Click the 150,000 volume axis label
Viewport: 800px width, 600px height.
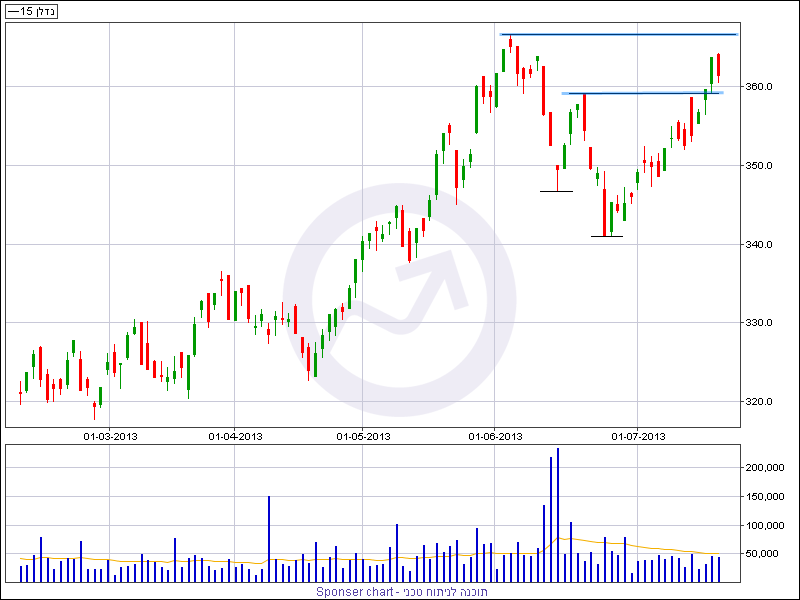click(765, 496)
